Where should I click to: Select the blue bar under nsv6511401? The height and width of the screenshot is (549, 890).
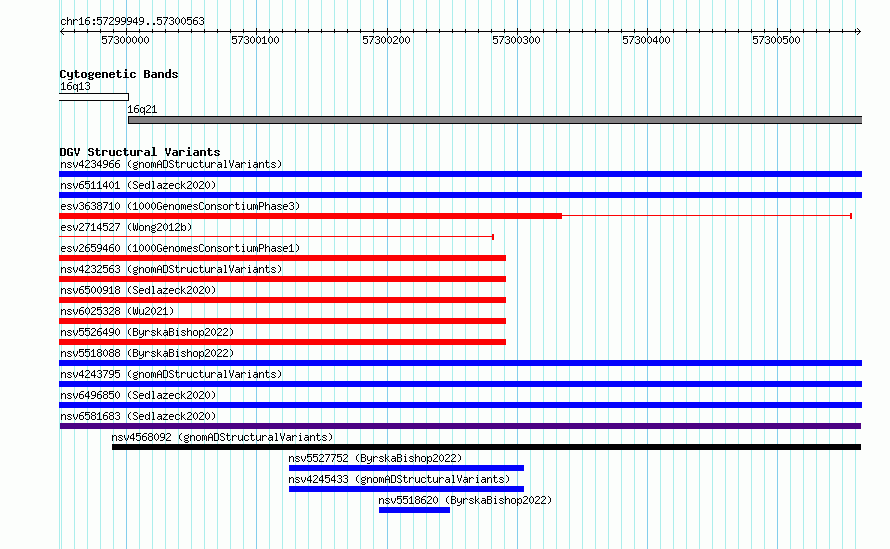coord(460,195)
